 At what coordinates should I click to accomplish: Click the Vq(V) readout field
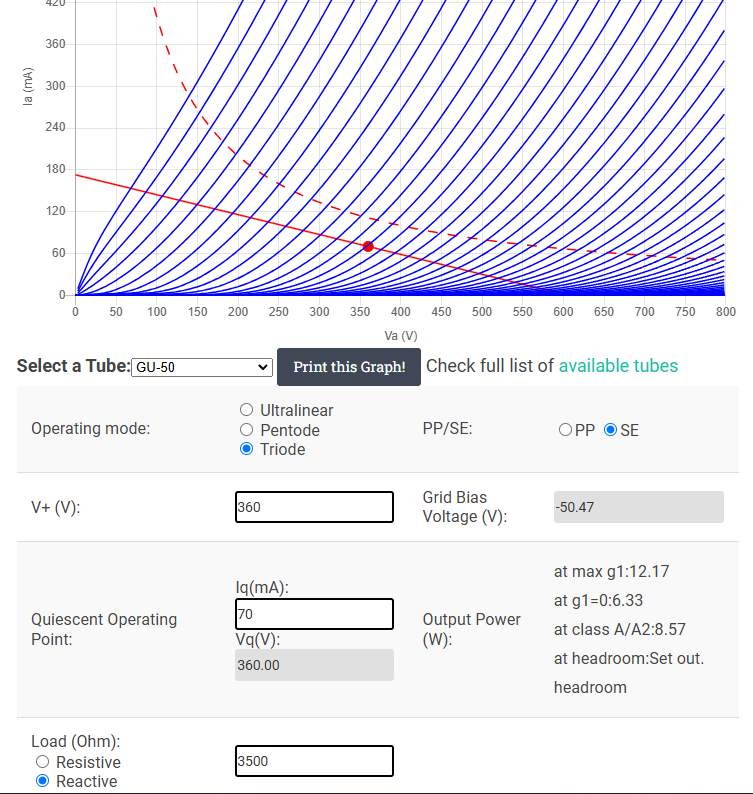pos(314,665)
